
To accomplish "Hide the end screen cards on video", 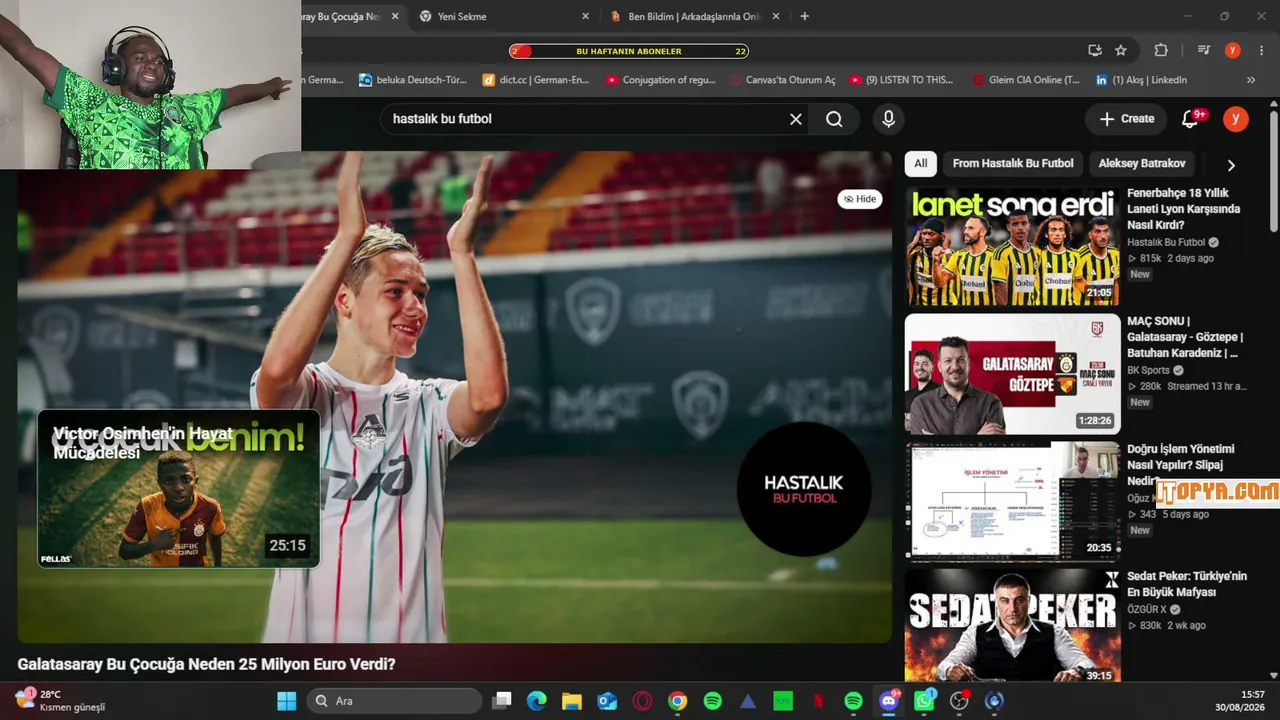I will [x=860, y=199].
